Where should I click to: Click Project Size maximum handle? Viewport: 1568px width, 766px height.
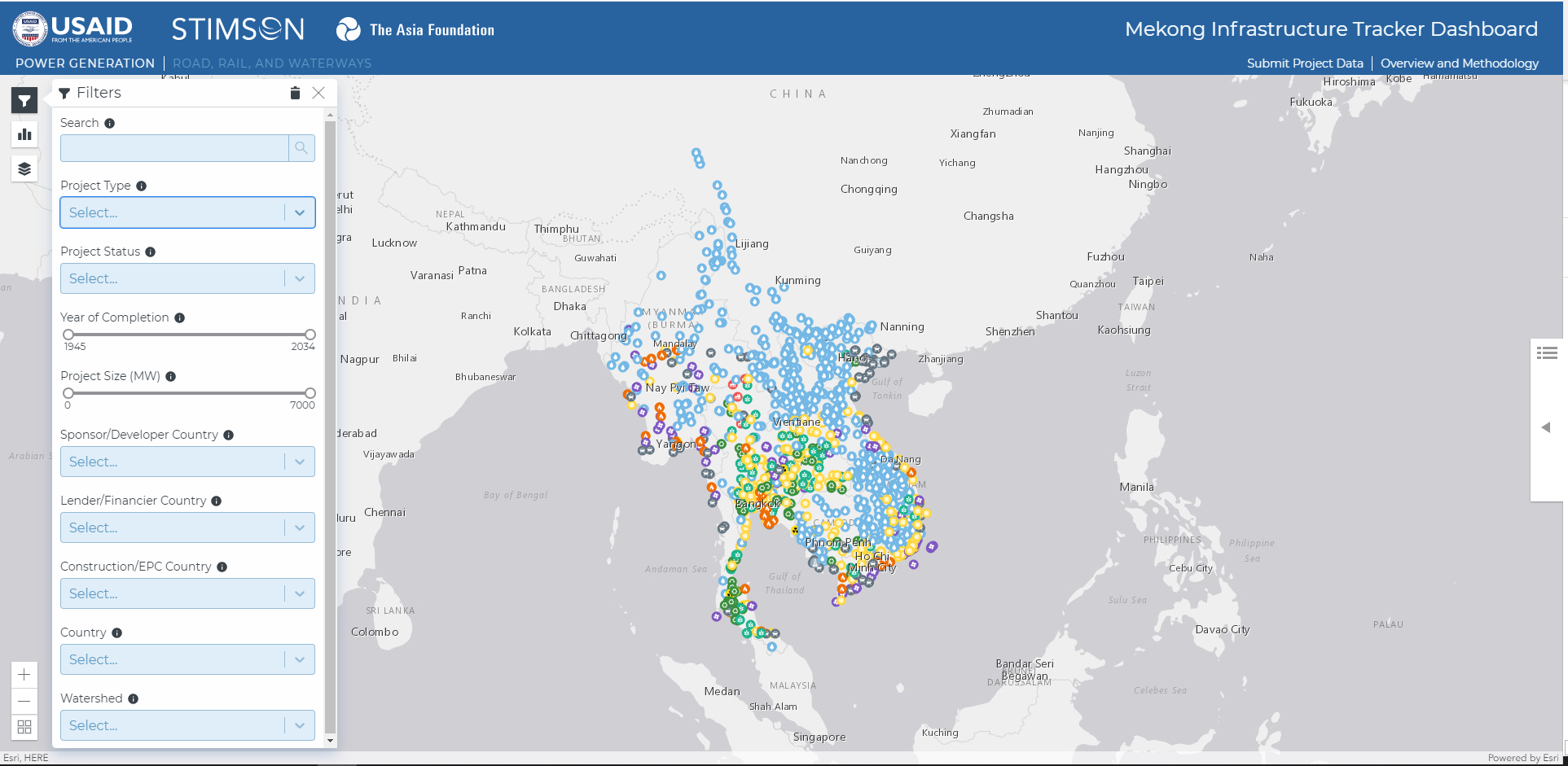[310, 393]
